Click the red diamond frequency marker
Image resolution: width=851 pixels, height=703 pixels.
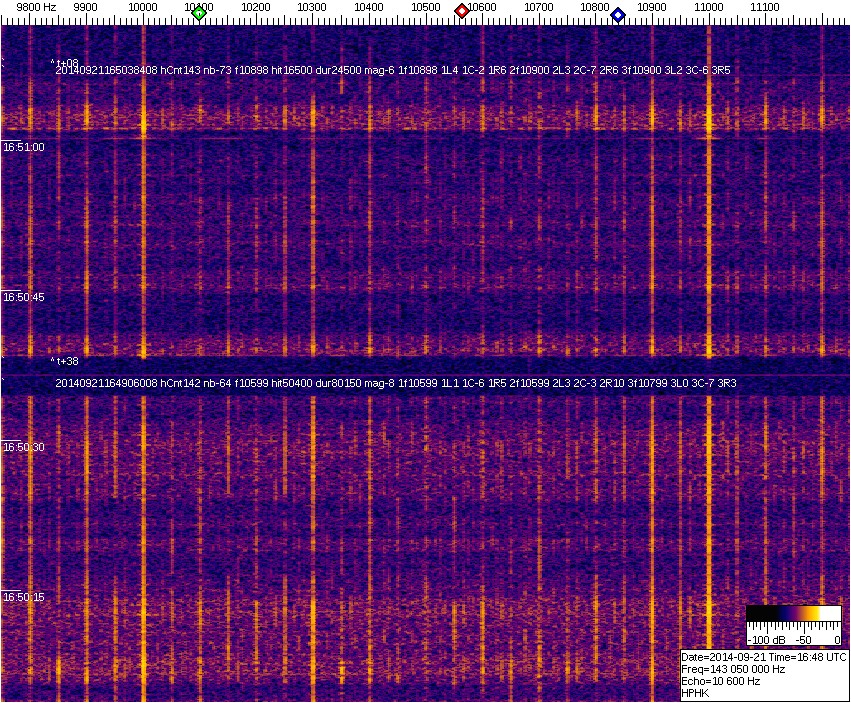tap(462, 11)
